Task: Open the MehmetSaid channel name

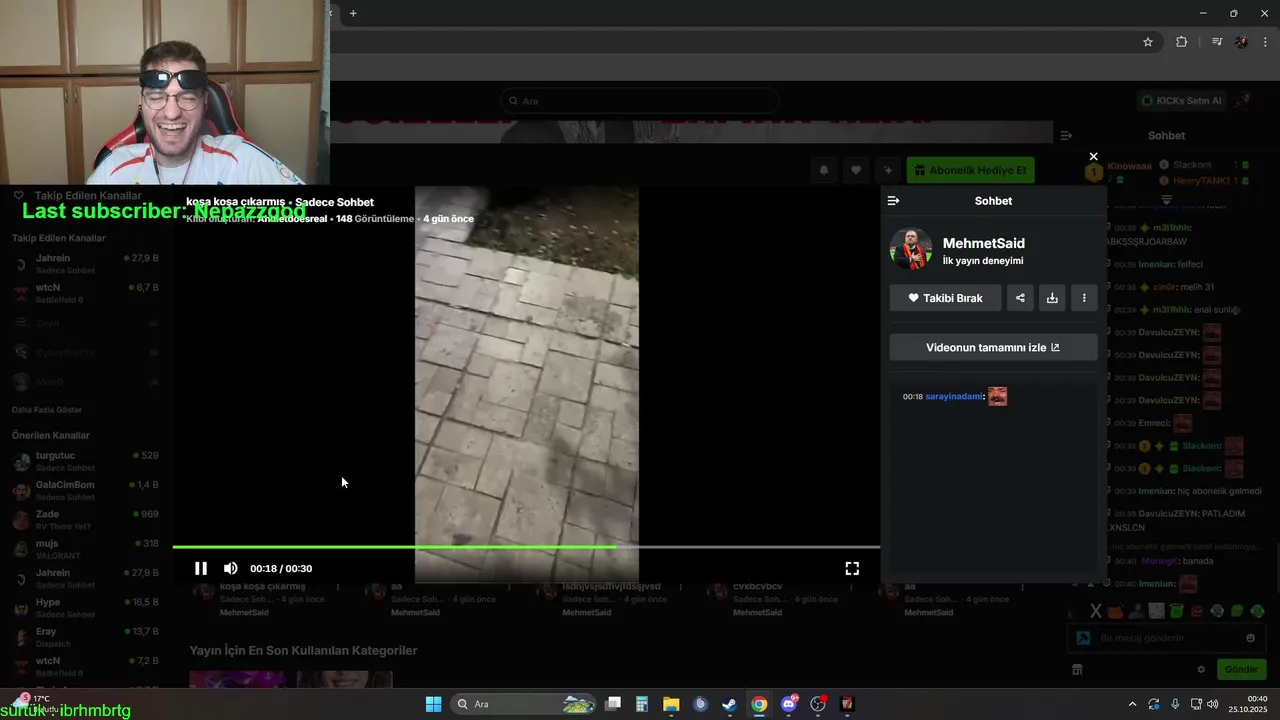Action: point(983,243)
